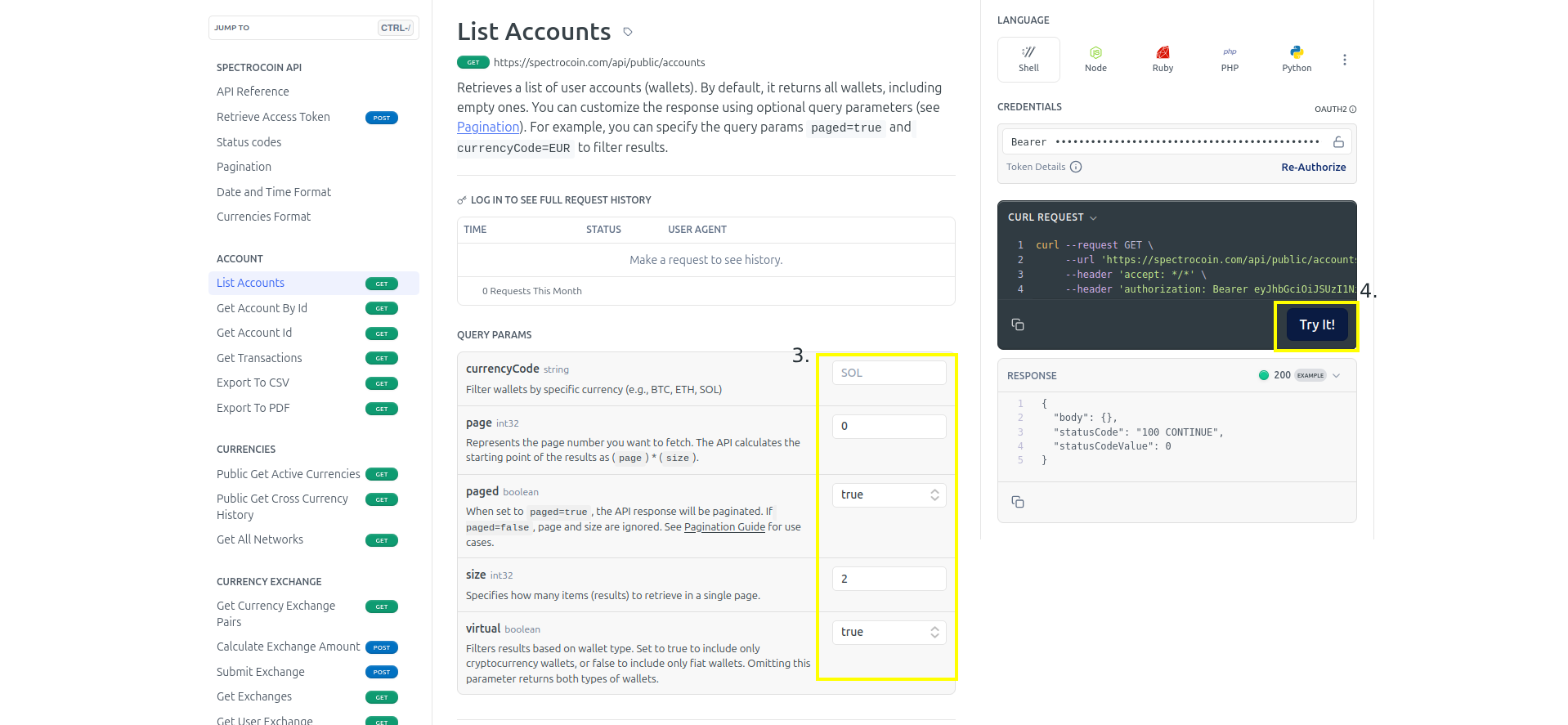Select PHP language option
This screenshot has width=1568, height=725.
pos(1230,60)
